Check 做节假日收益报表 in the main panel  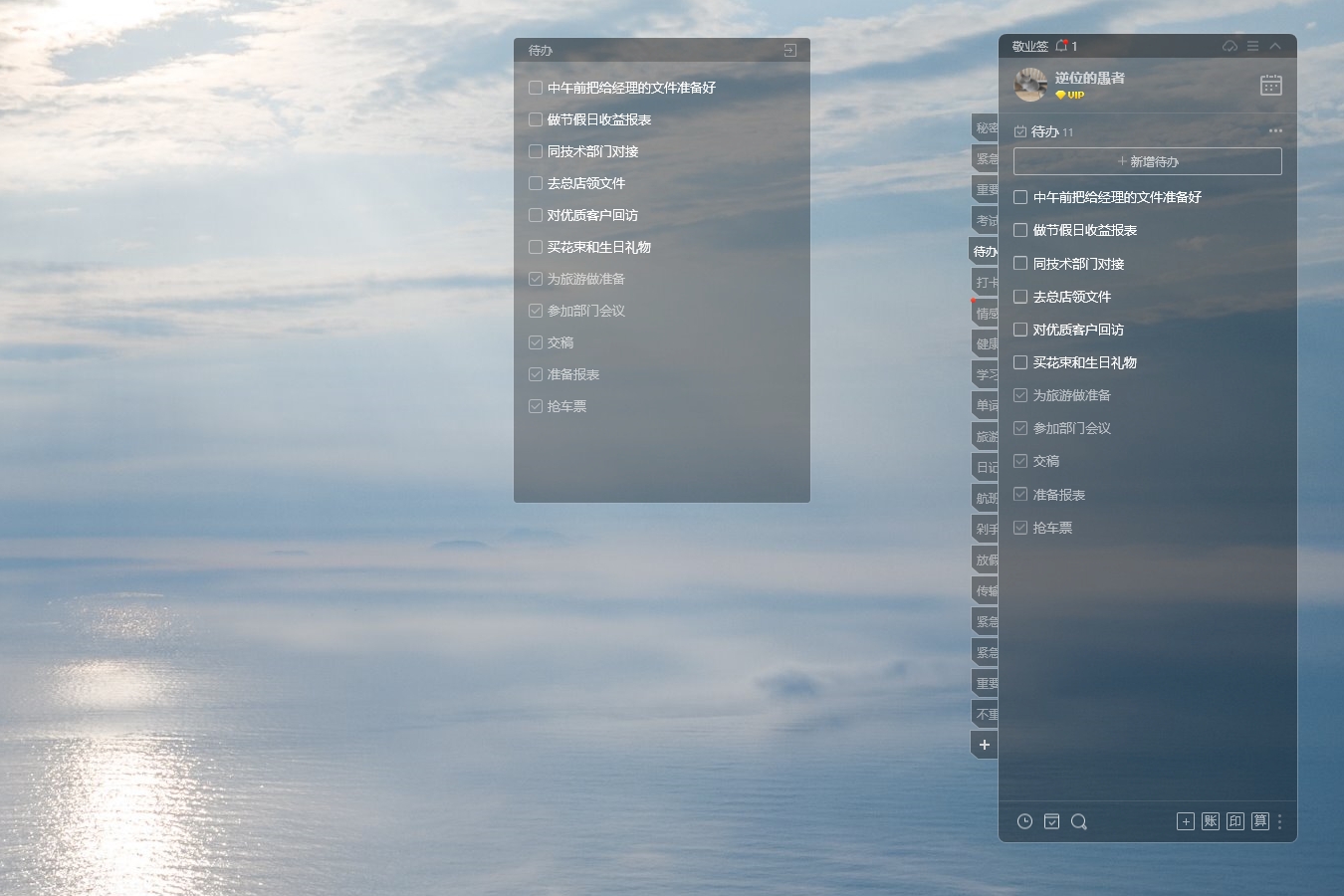point(1020,230)
